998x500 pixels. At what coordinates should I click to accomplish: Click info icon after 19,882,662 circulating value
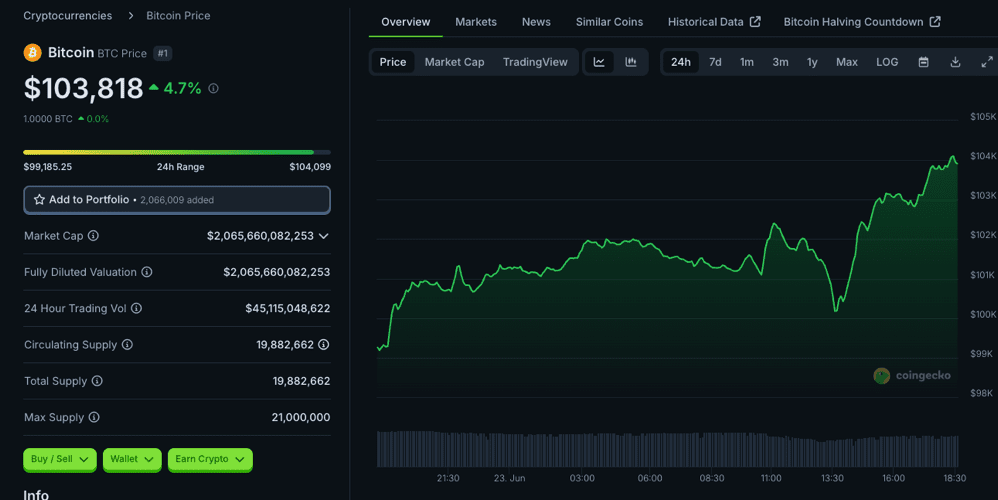[x=324, y=345]
